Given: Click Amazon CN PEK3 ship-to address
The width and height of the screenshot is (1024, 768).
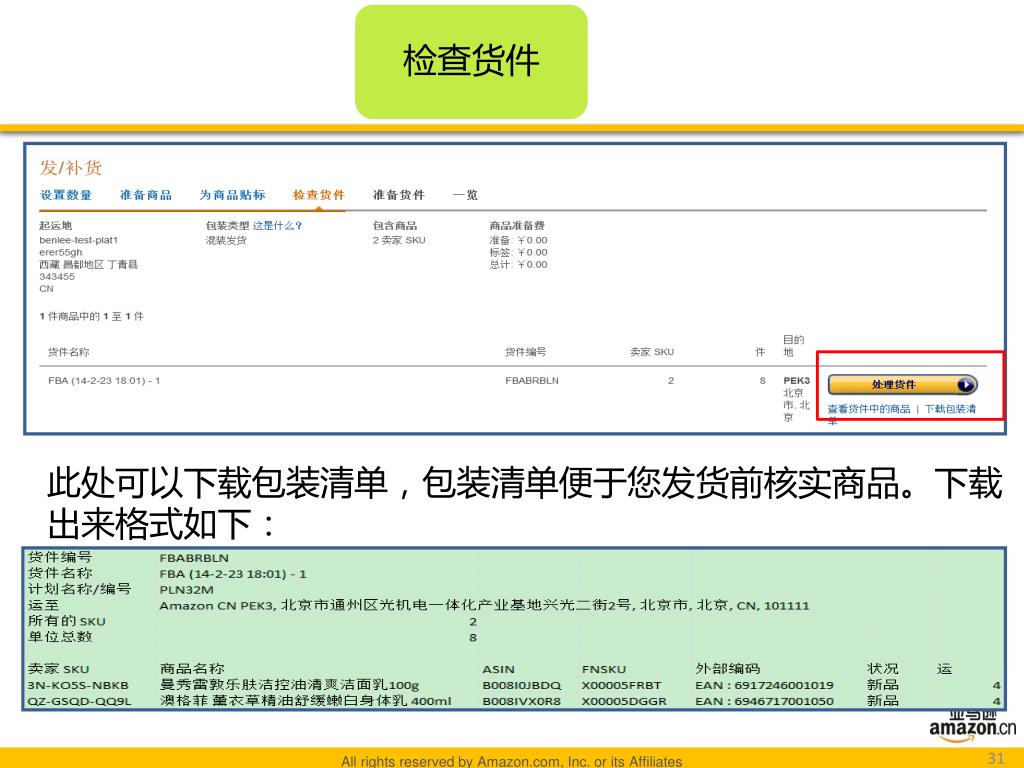Looking at the screenshot, I should coord(484,605).
